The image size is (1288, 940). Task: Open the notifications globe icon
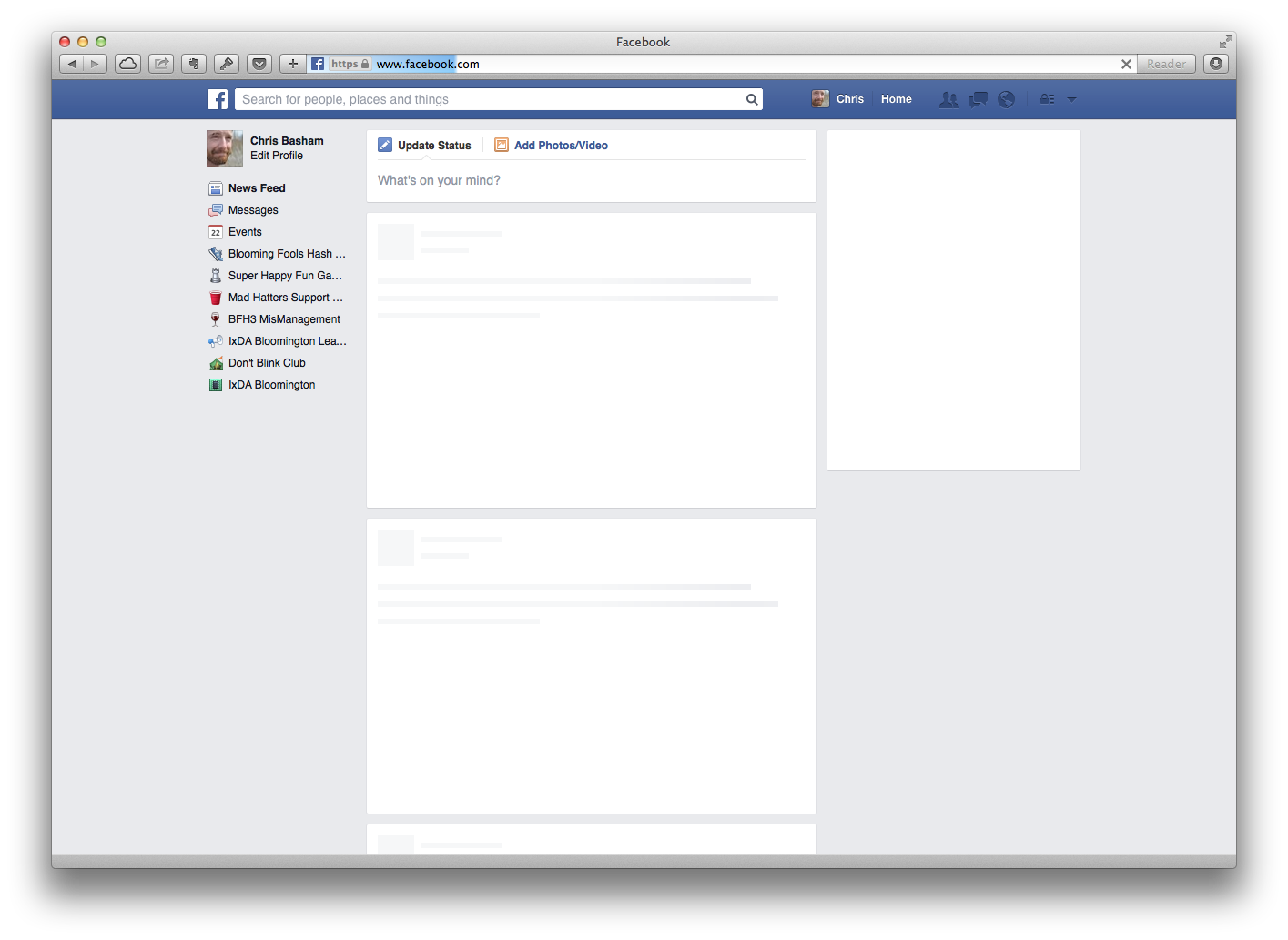pos(1006,99)
